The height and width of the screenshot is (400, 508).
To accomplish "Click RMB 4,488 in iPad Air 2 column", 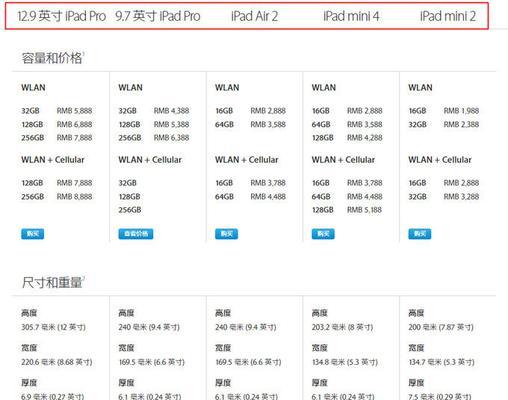I will point(268,197).
